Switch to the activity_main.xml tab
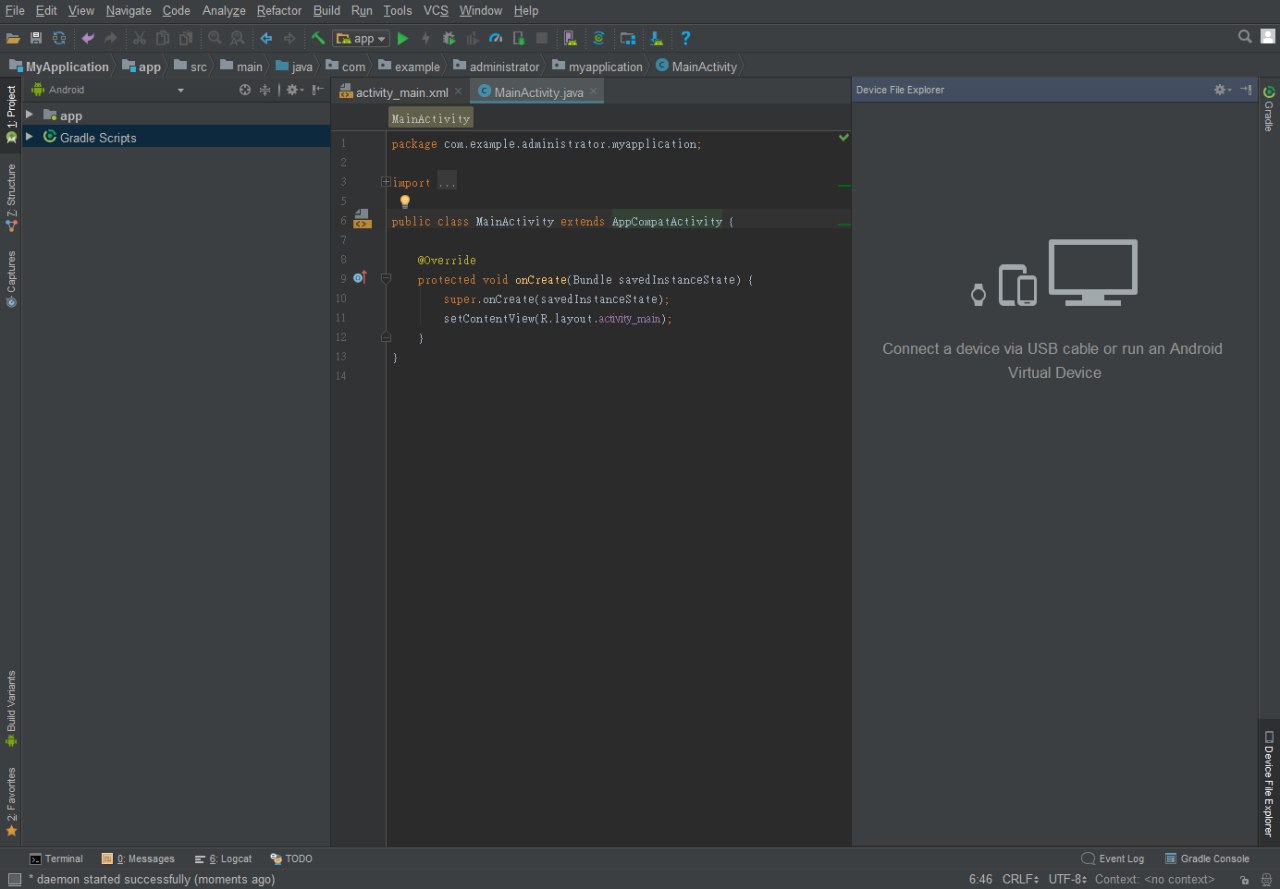Image resolution: width=1280 pixels, height=889 pixels. point(401,92)
